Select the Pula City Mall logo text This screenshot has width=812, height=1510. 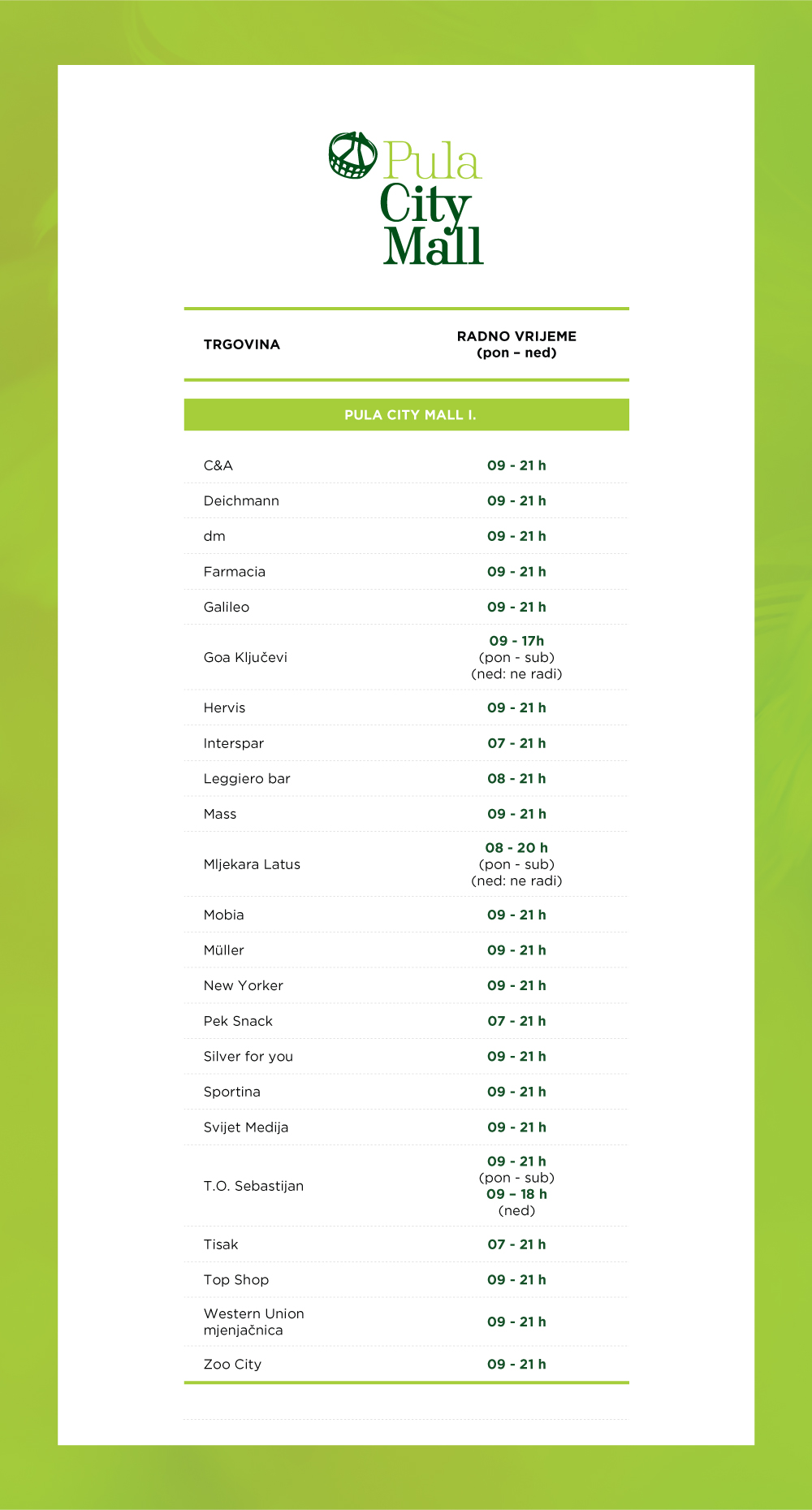tap(432, 202)
